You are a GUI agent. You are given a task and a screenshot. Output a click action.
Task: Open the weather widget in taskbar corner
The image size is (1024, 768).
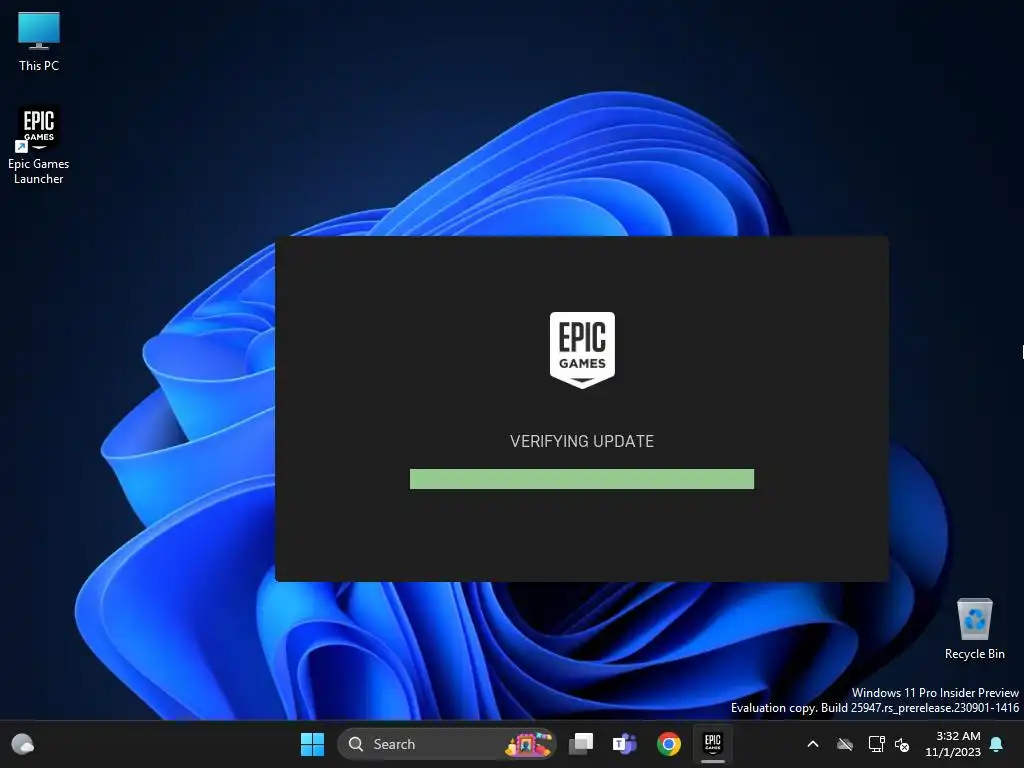pos(23,744)
